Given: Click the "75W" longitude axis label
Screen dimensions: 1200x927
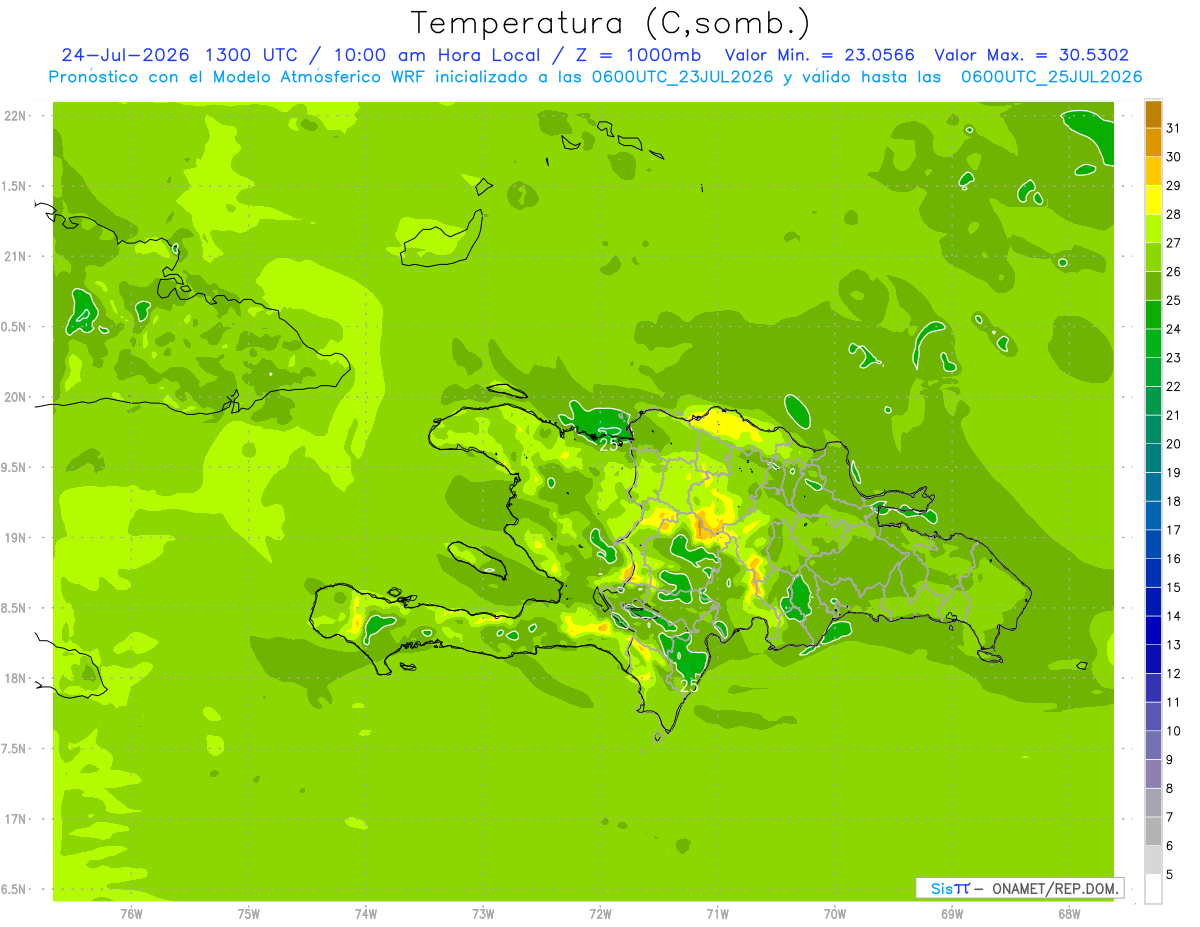Looking at the screenshot, I should click(x=248, y=914).
